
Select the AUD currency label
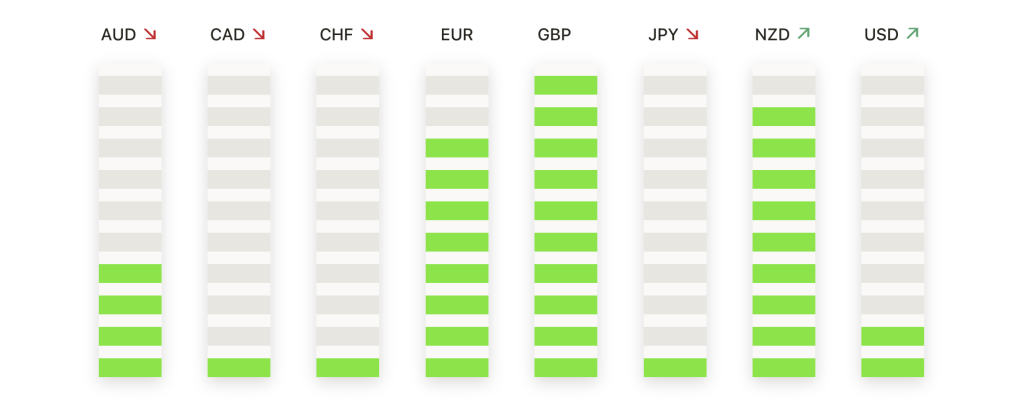[x=118, y=35]
